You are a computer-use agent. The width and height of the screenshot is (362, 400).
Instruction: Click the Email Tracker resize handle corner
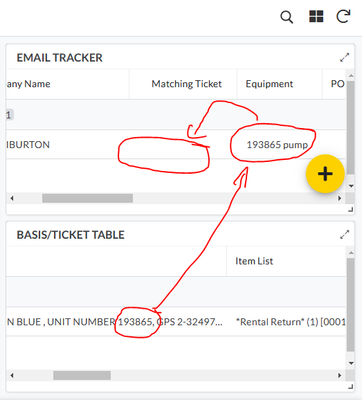350,209
